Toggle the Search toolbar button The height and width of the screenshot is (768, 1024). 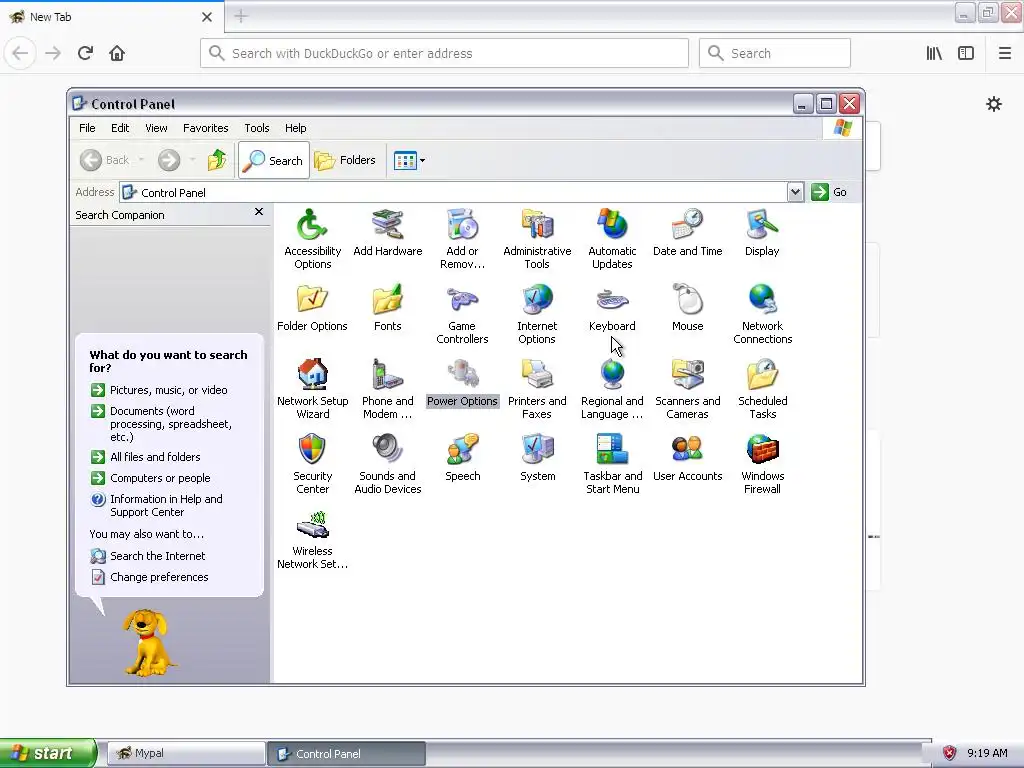pos(274,160)
